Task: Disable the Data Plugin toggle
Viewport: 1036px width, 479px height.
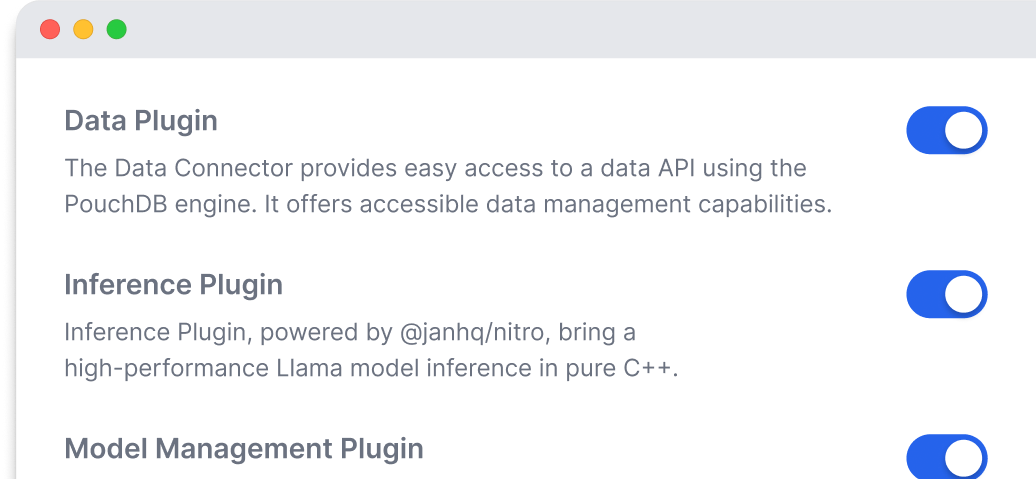Action: coord(946,130)
